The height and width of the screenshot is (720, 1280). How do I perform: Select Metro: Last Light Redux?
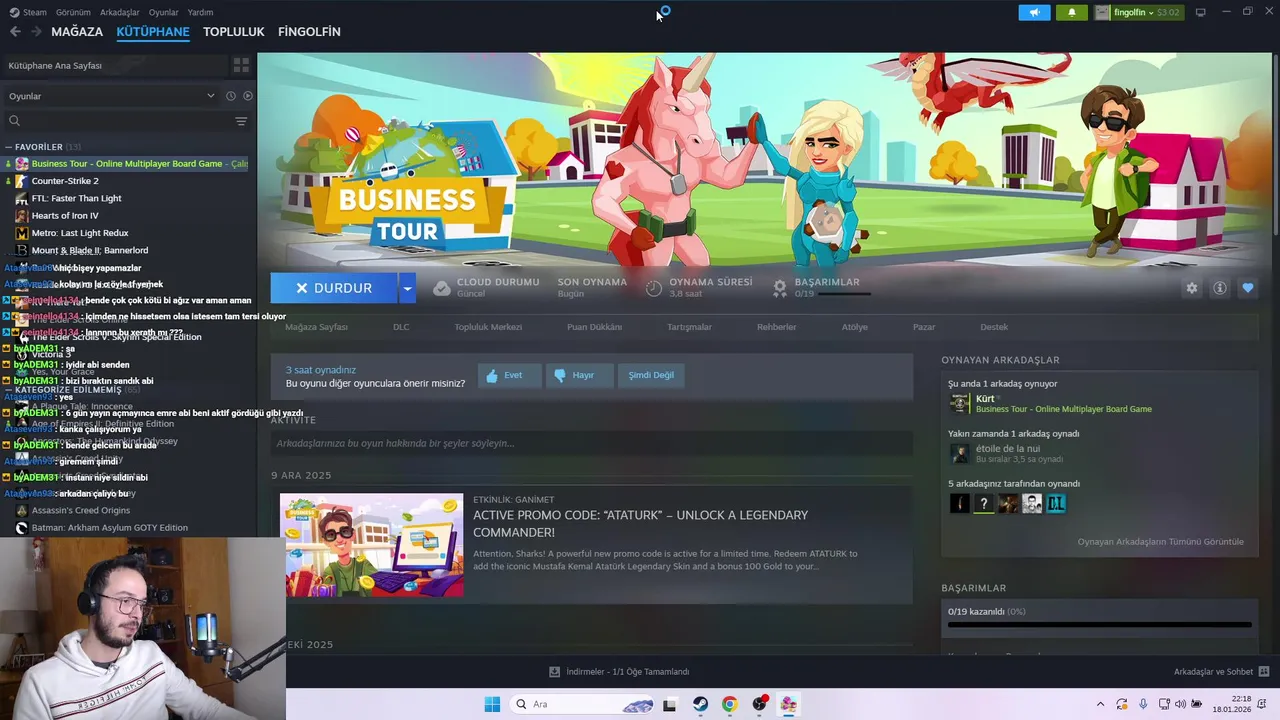pyautogui.click(x=80, y=233)
